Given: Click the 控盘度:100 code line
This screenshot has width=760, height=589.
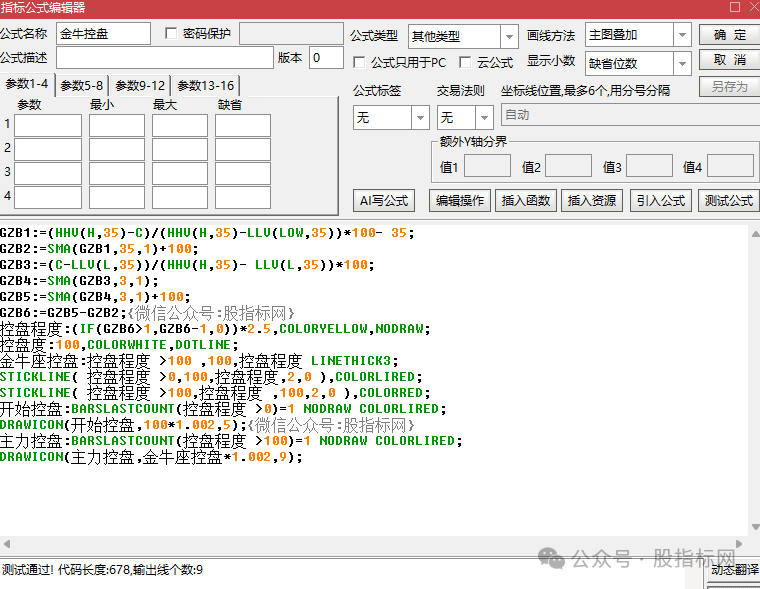Looking at the screenshot, I should 119,345.
